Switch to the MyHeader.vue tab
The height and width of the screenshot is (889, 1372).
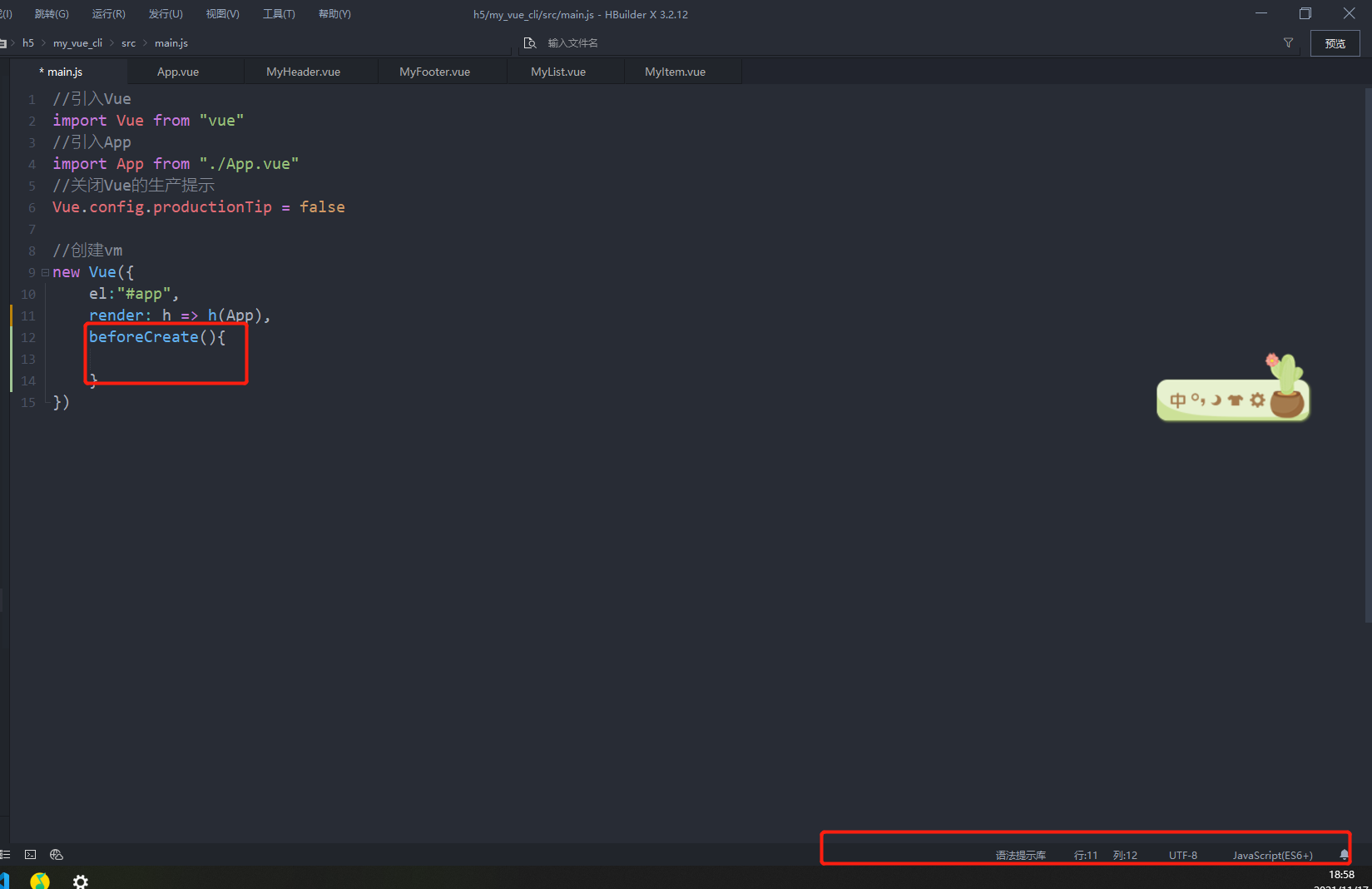[303, 72]
